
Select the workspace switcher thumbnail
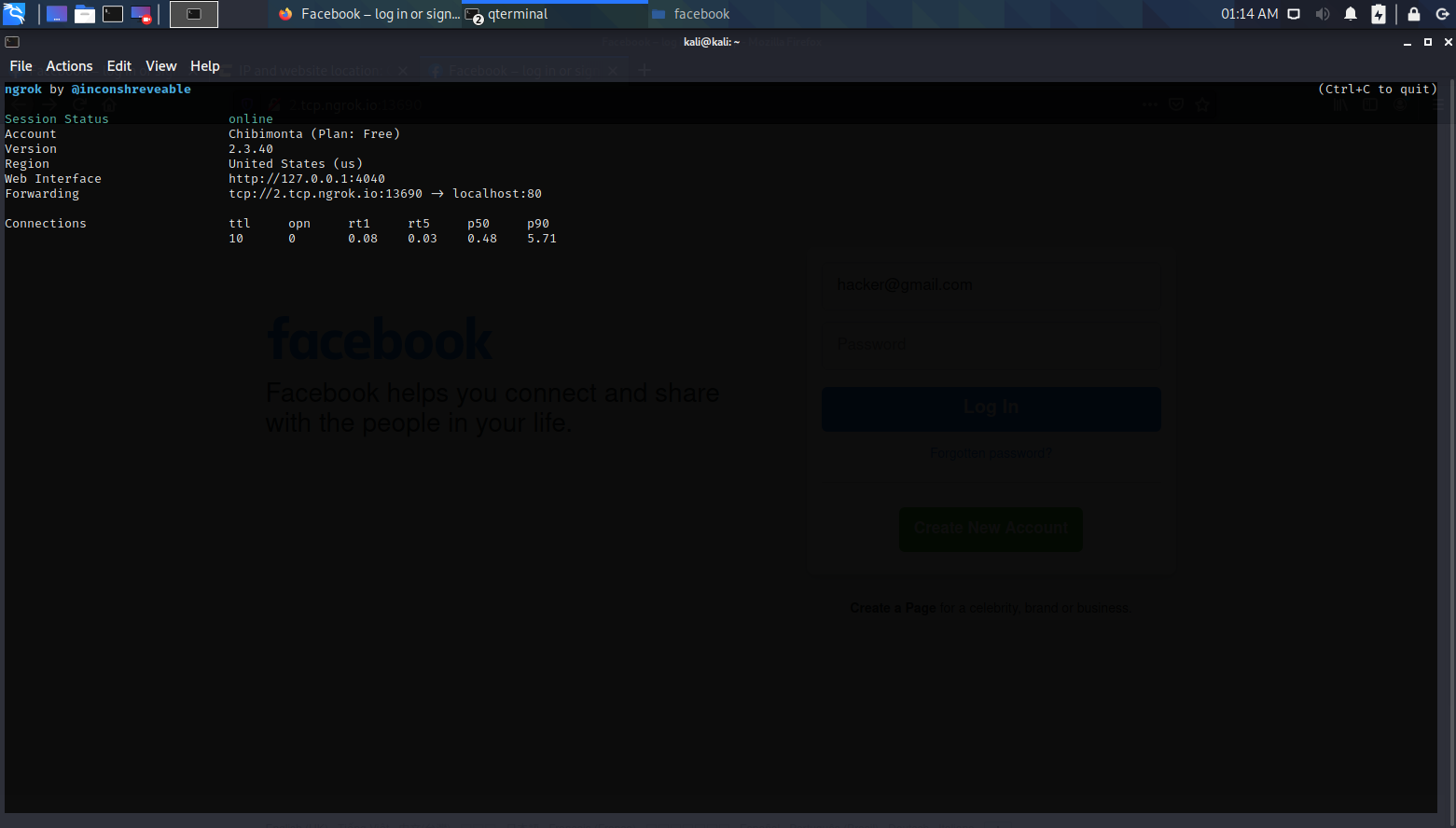[x=194, y=14]
